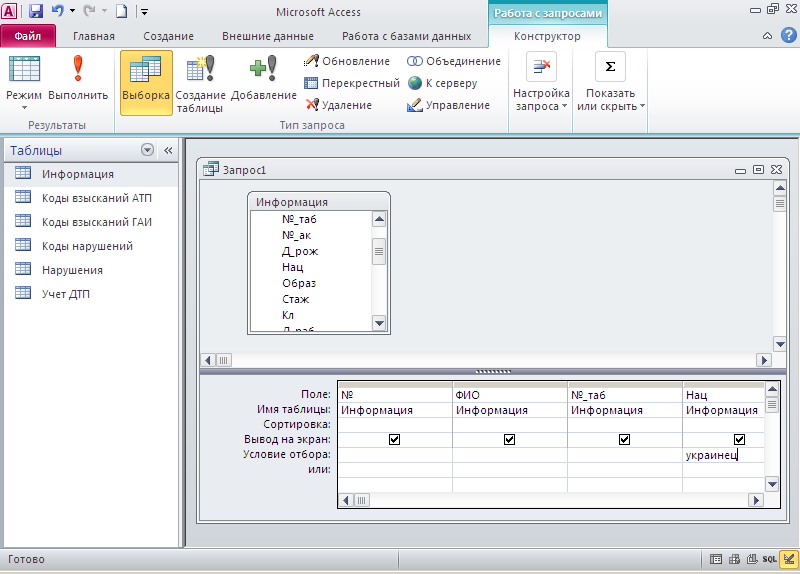800x574 pixels.
Task: Click the Условие отбора cell containing украинец
Action: (x=723, y=455)
